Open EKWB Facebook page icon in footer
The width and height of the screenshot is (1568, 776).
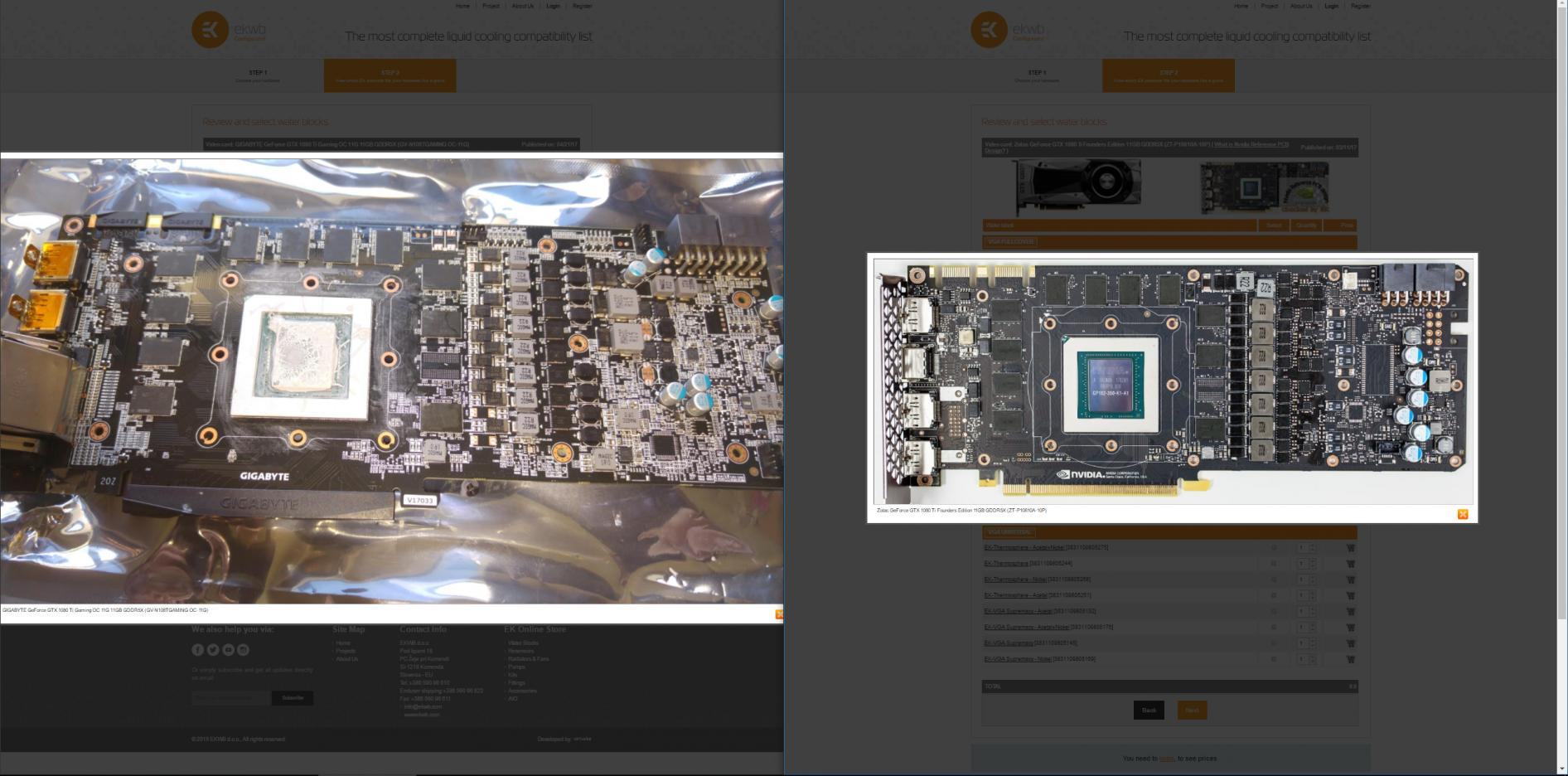[x=198, y=650]
